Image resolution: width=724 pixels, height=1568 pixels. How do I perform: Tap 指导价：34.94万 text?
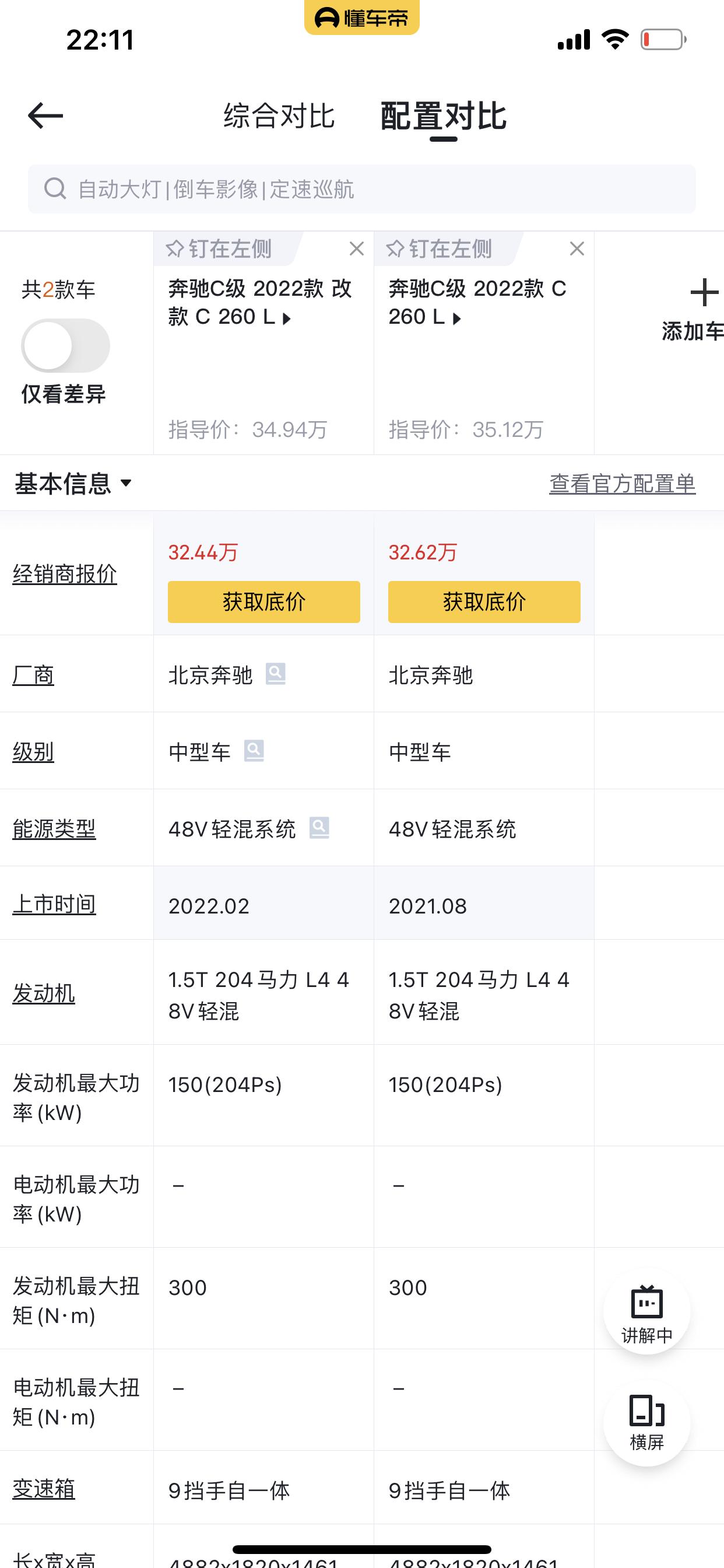(x=248, y=430)
